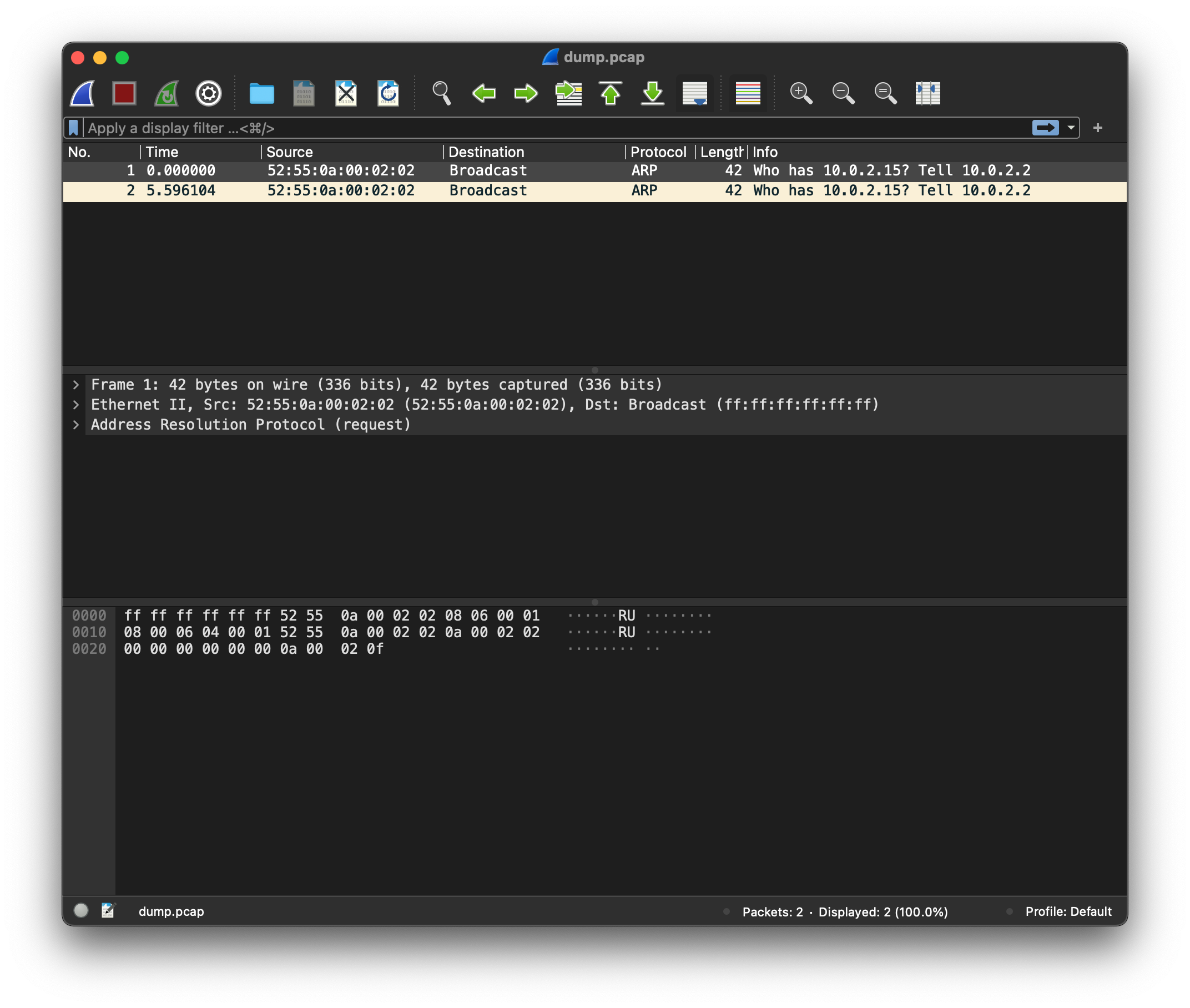Screen dimensions: 1190x1008
Task: Open the Capture options gear icon
Action: pos(209,93)
